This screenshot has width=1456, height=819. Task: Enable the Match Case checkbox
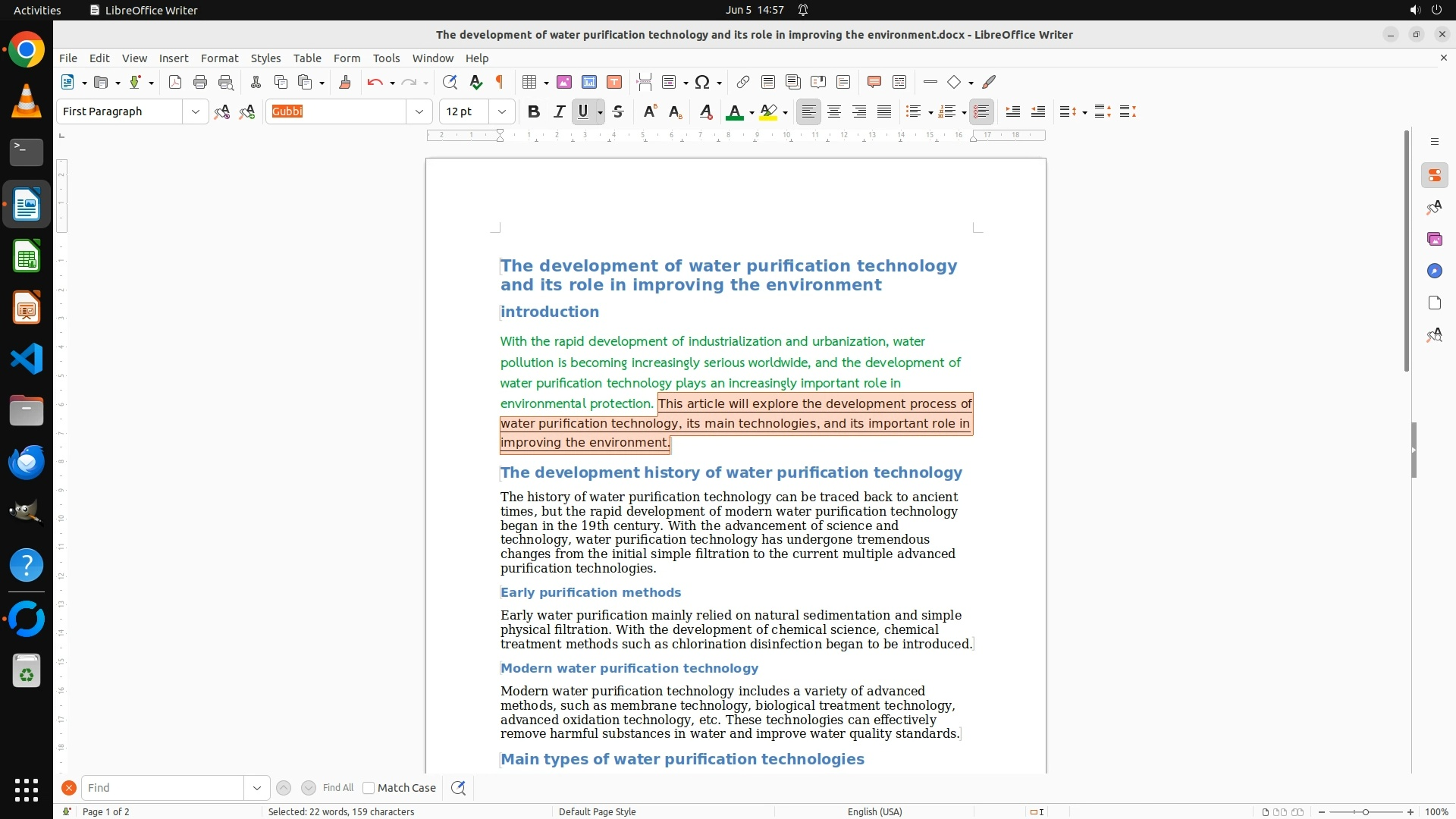click(369, 788)
